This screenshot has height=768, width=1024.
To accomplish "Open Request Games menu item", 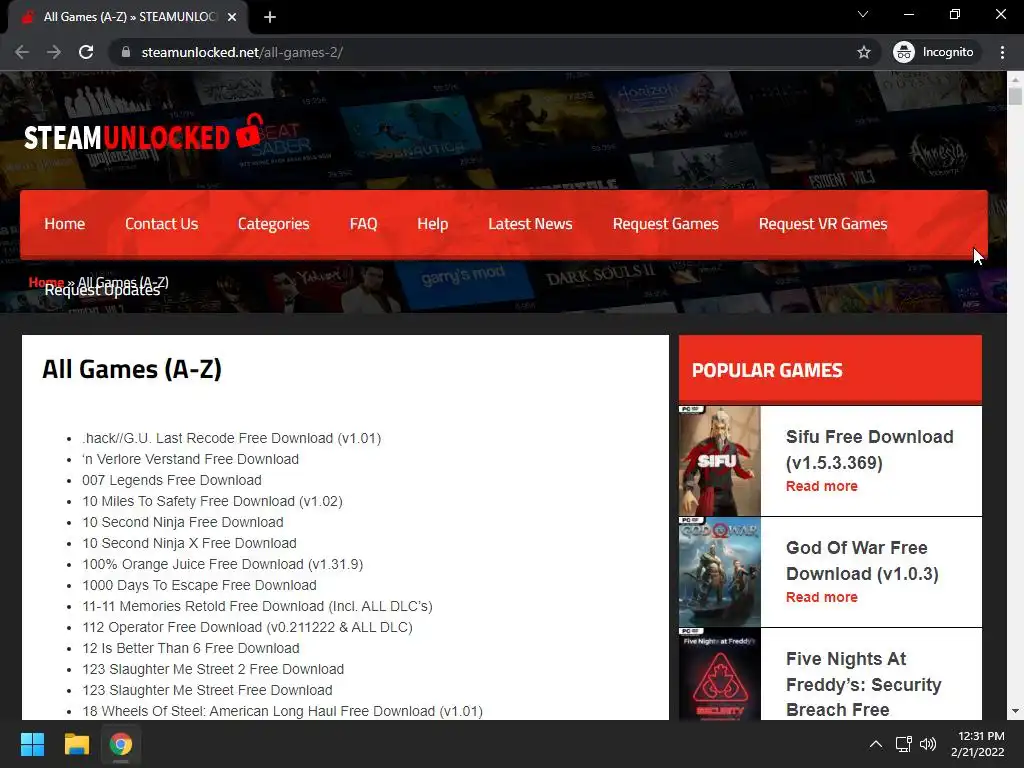I will tap(665, 224).
